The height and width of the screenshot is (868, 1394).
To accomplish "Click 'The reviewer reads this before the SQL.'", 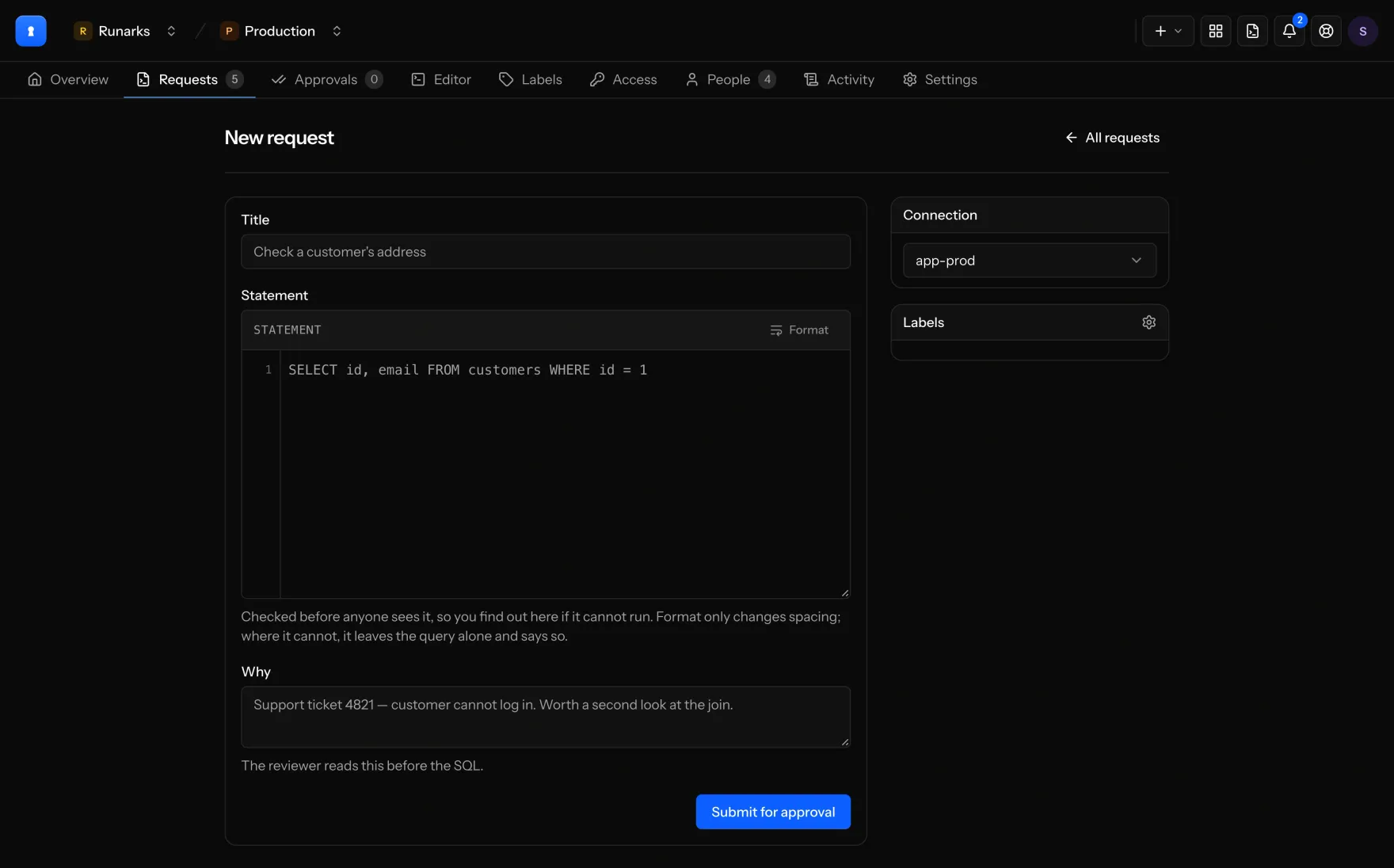I will 362,766.
